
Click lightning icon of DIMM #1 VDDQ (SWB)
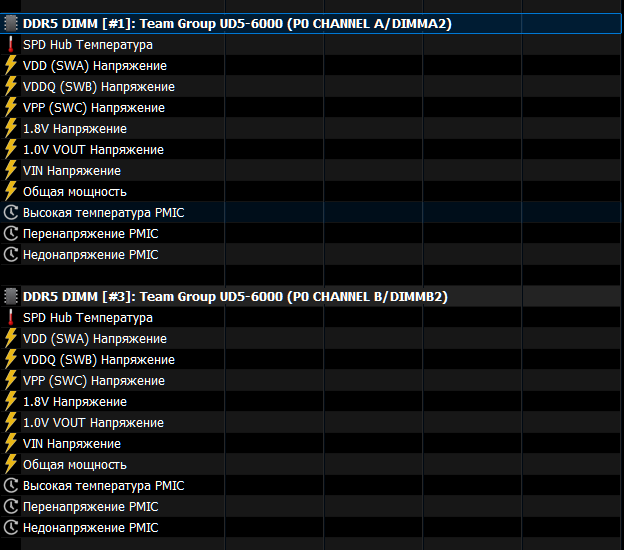(x=11, y=87)
